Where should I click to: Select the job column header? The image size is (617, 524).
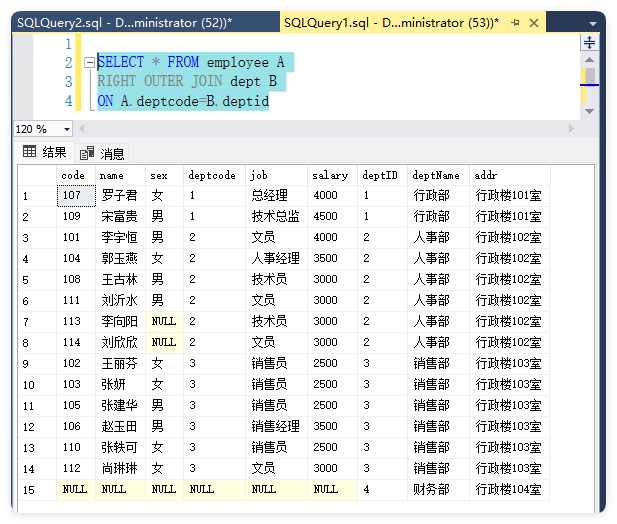point(276,175)
